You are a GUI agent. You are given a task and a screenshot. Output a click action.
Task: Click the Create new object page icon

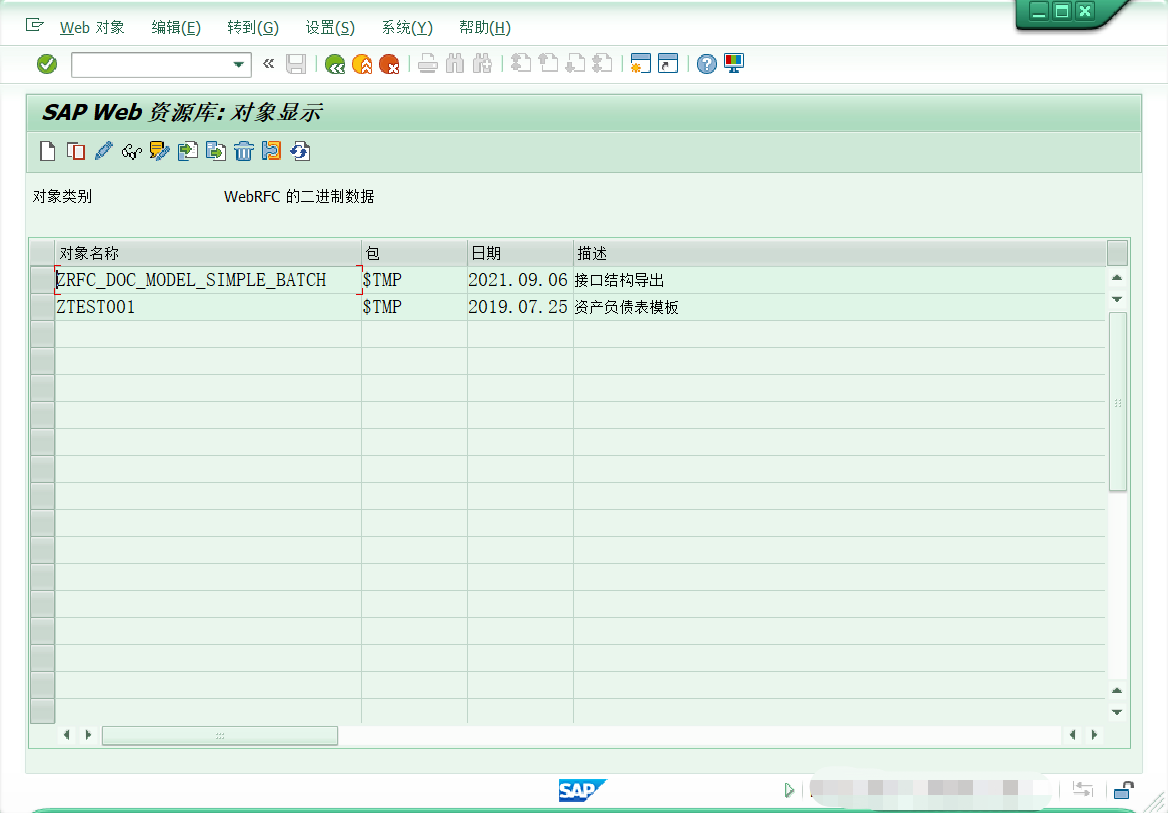pyautogui.click(x=48, y=151)
